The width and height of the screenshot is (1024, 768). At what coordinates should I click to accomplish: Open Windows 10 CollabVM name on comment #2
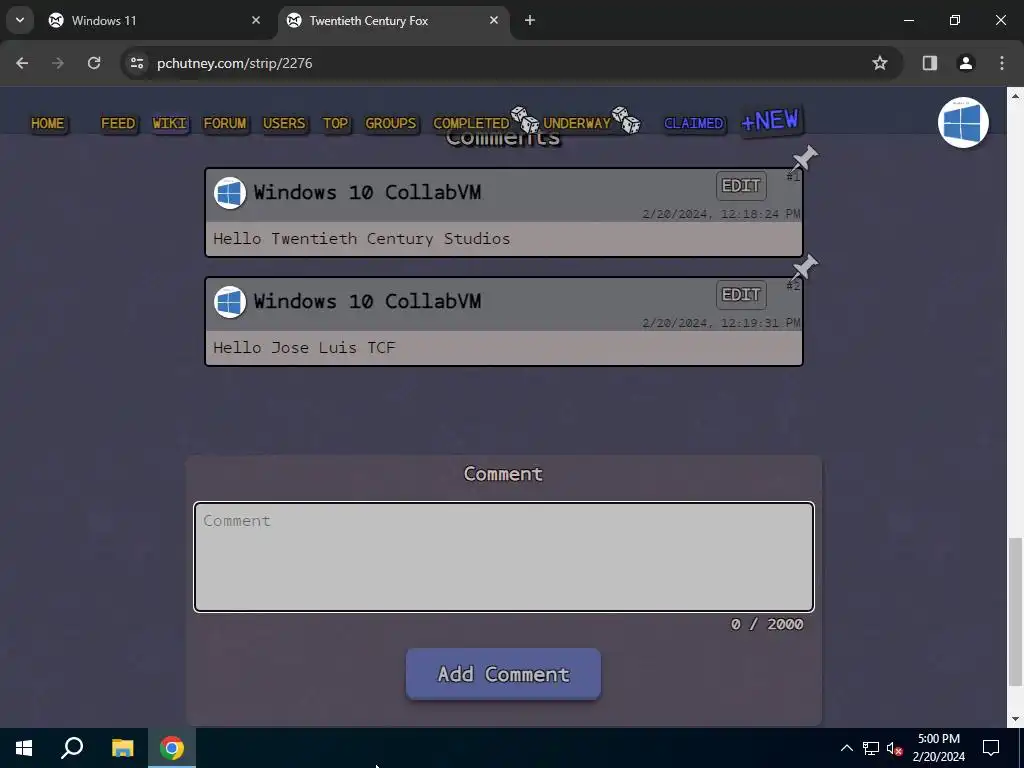tap(368, 302)
